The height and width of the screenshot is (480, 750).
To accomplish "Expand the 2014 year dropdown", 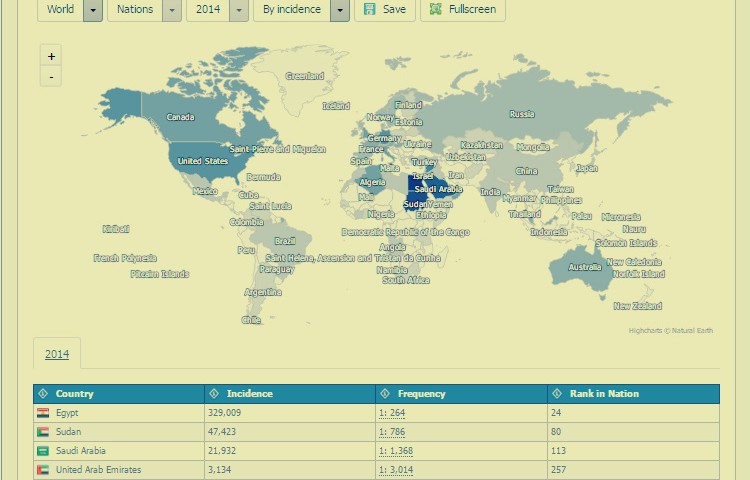I will [239, 9].
